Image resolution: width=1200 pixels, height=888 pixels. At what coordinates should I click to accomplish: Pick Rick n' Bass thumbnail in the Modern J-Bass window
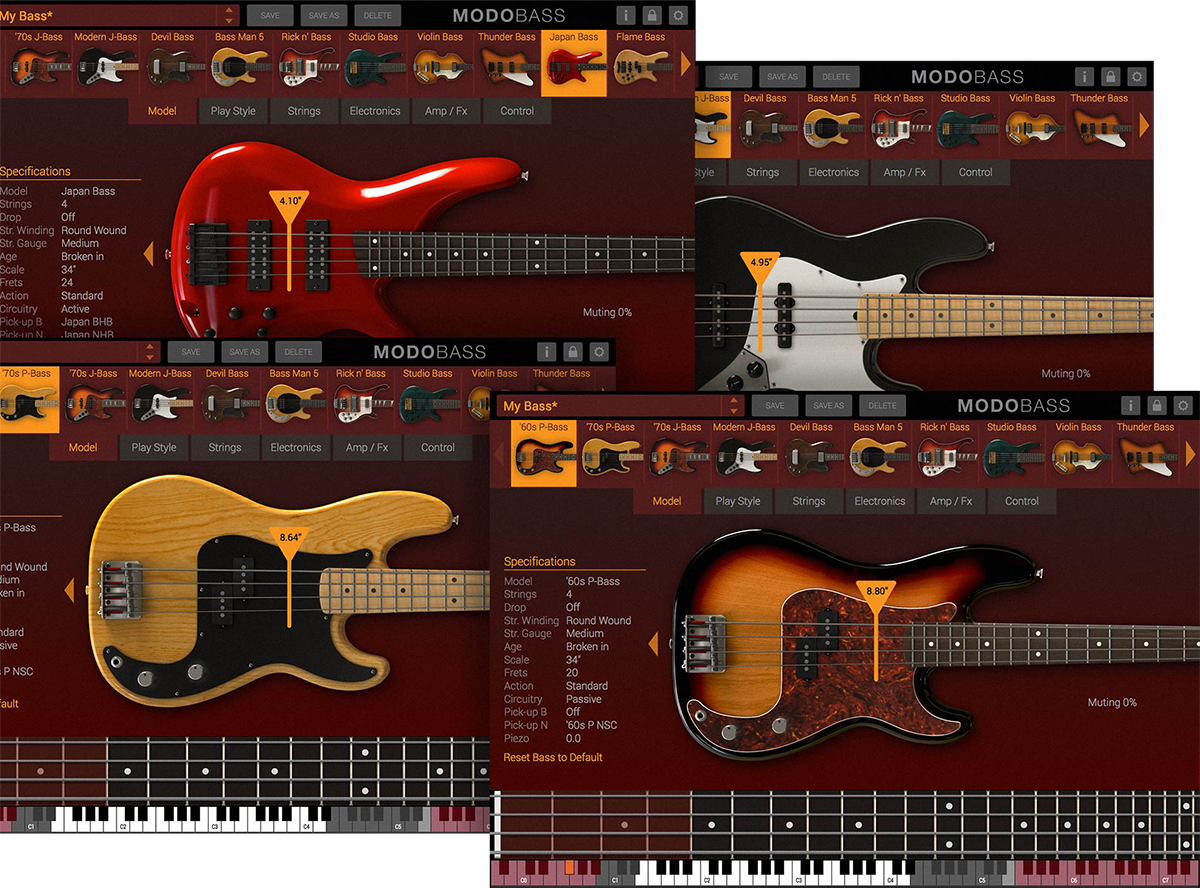[899, 124]
